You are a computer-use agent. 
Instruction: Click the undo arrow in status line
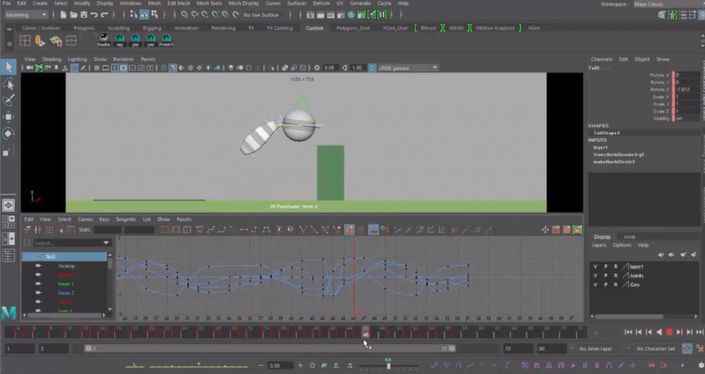(x=94, y=15)
